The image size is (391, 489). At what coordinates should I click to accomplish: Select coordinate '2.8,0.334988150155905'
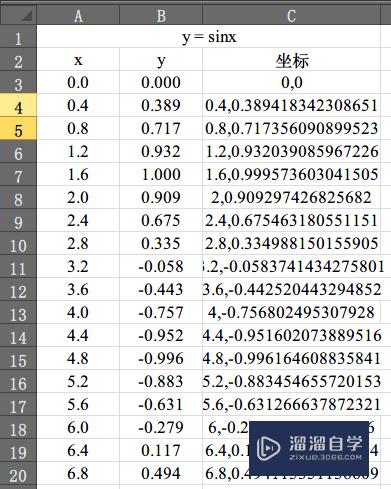pos(291,243)
